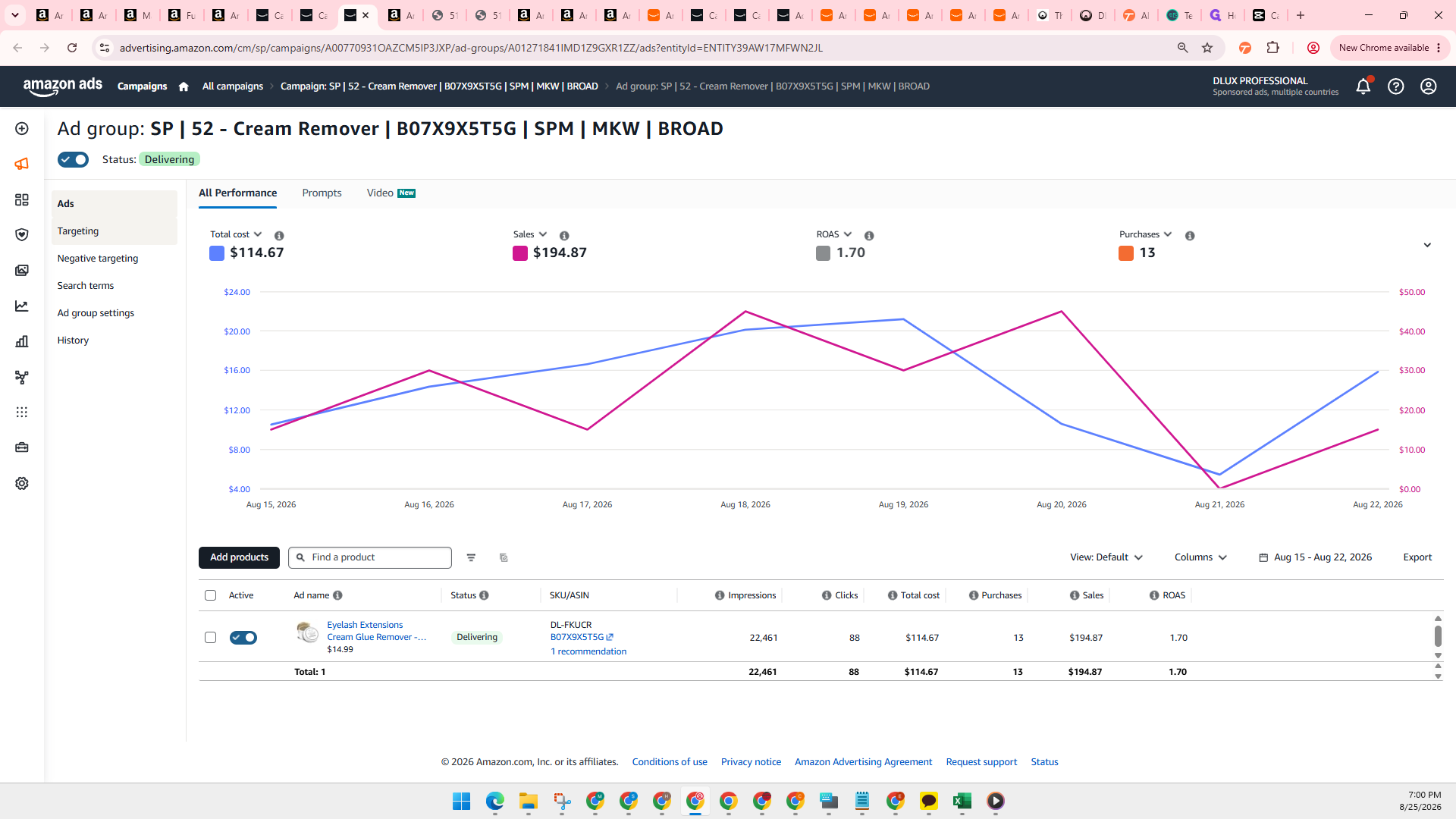Image resolution: width=1456 pixels, height=819 pixels.
Task: Open the 1 recommendation link
Action: (588, 651)
